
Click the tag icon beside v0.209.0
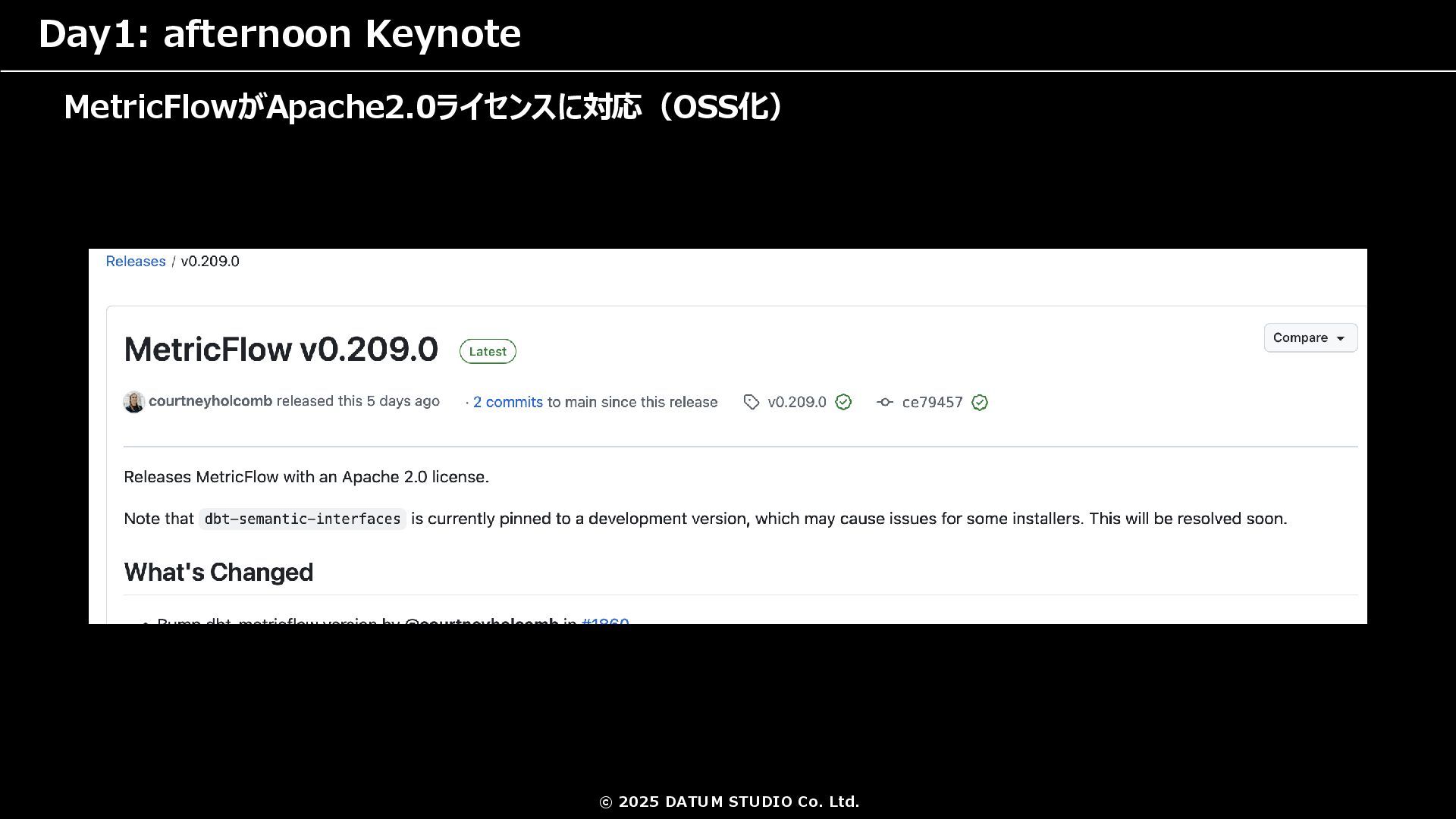click(751, 403)
